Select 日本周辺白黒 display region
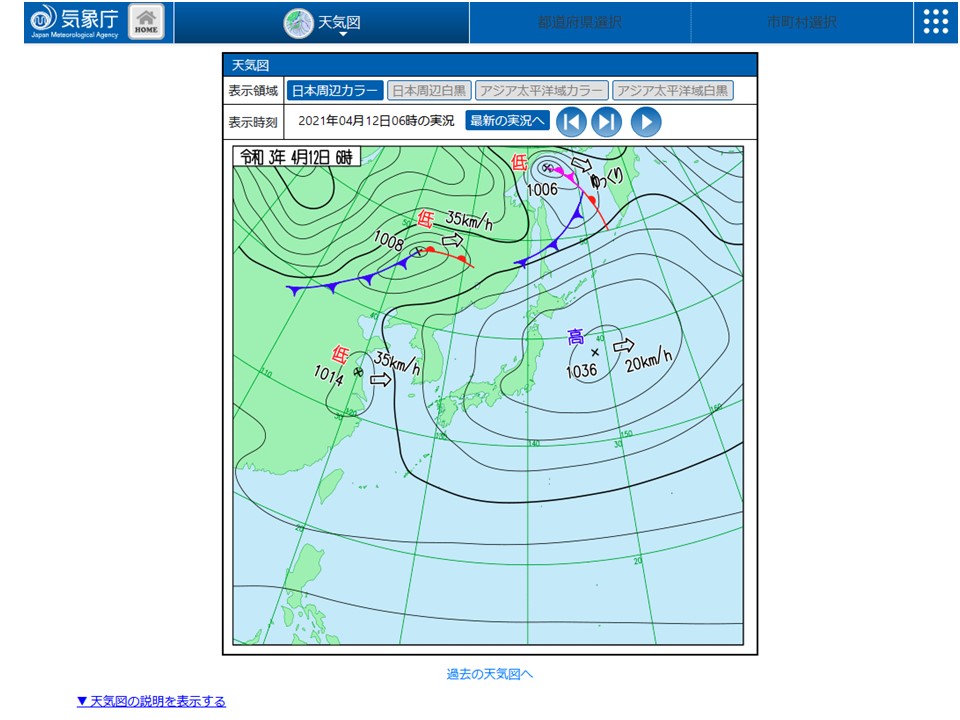The height and width of the screenshot is (720, 960). tap(429, 91)
